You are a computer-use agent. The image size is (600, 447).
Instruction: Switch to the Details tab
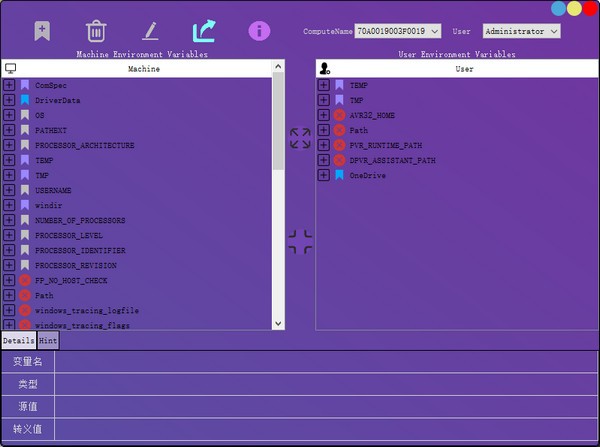pyautogui.click(x=18, y=341)
